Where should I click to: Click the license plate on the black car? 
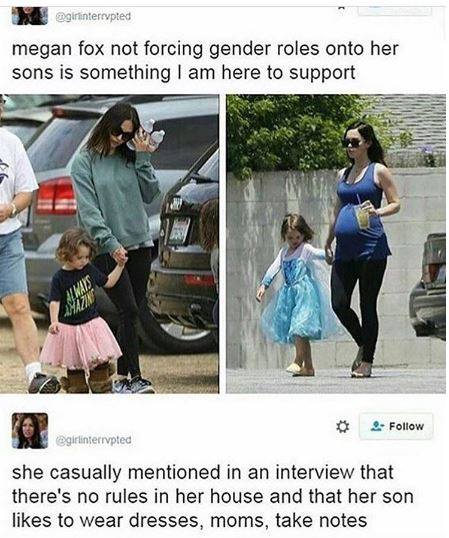(x=178, y=230)
